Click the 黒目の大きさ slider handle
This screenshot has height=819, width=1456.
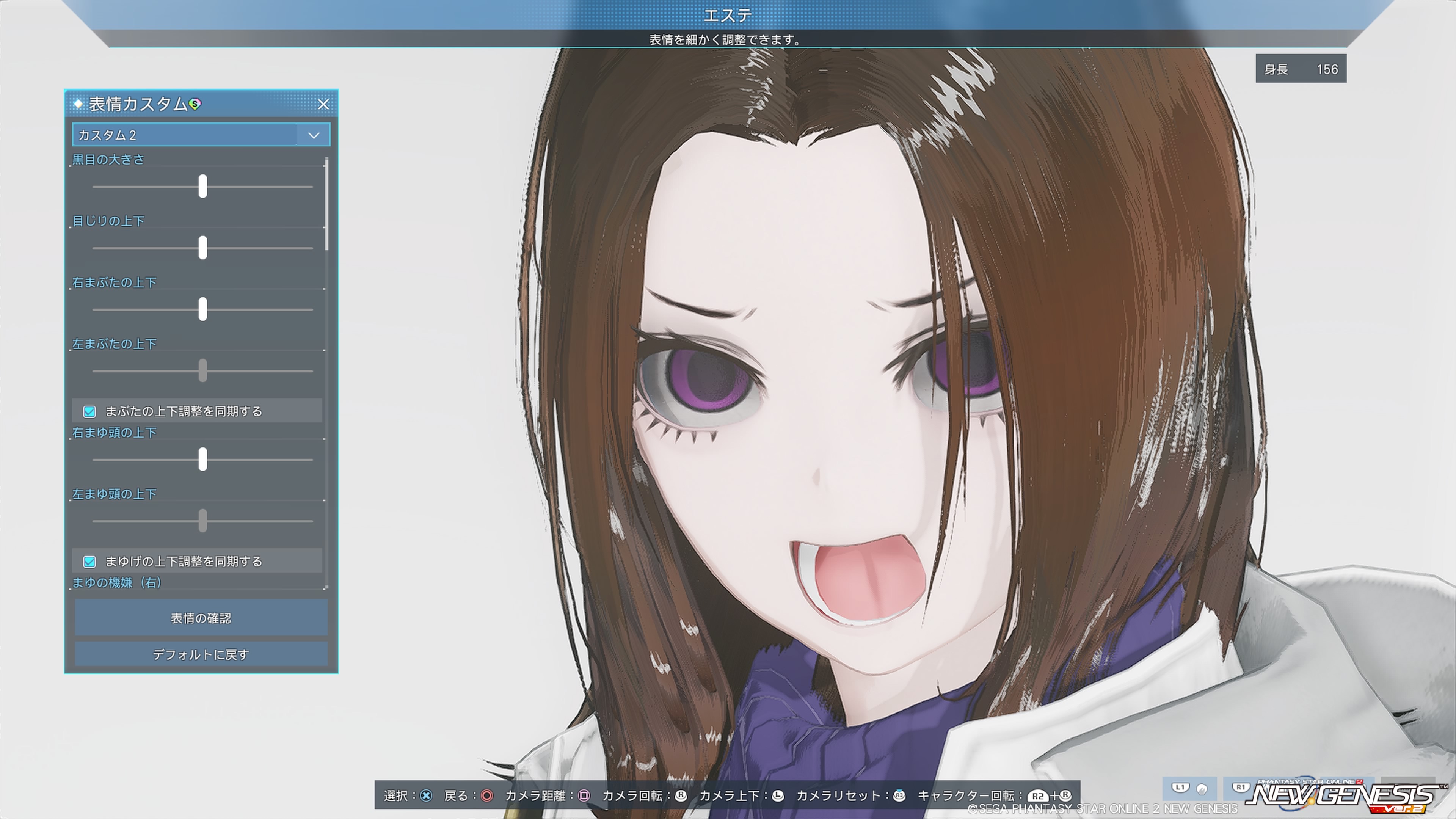pyautogui.click(x=202, y=186)
